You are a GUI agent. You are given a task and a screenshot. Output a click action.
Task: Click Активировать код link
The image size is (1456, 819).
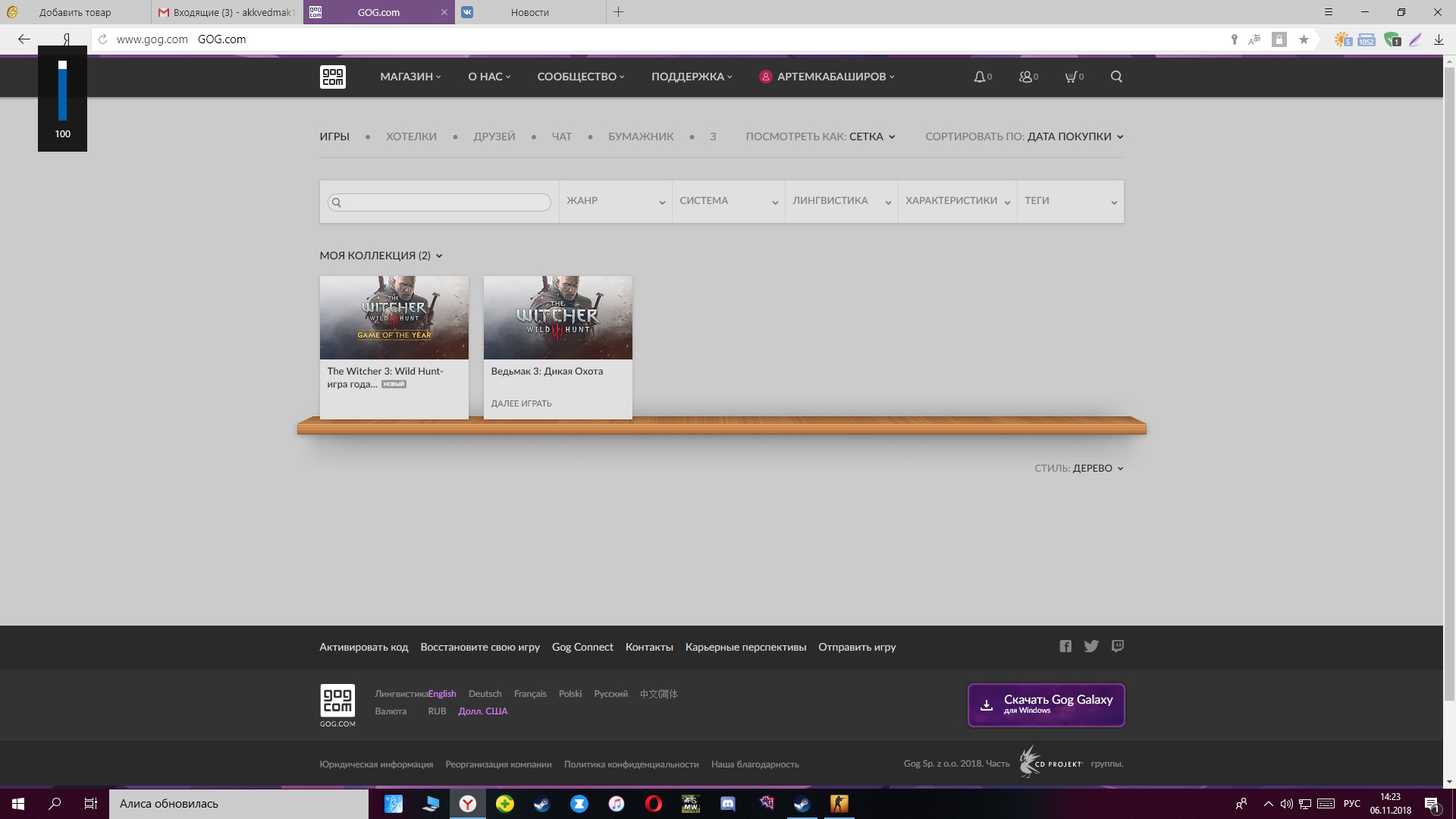pyautogui.click(x=364, y=647)
